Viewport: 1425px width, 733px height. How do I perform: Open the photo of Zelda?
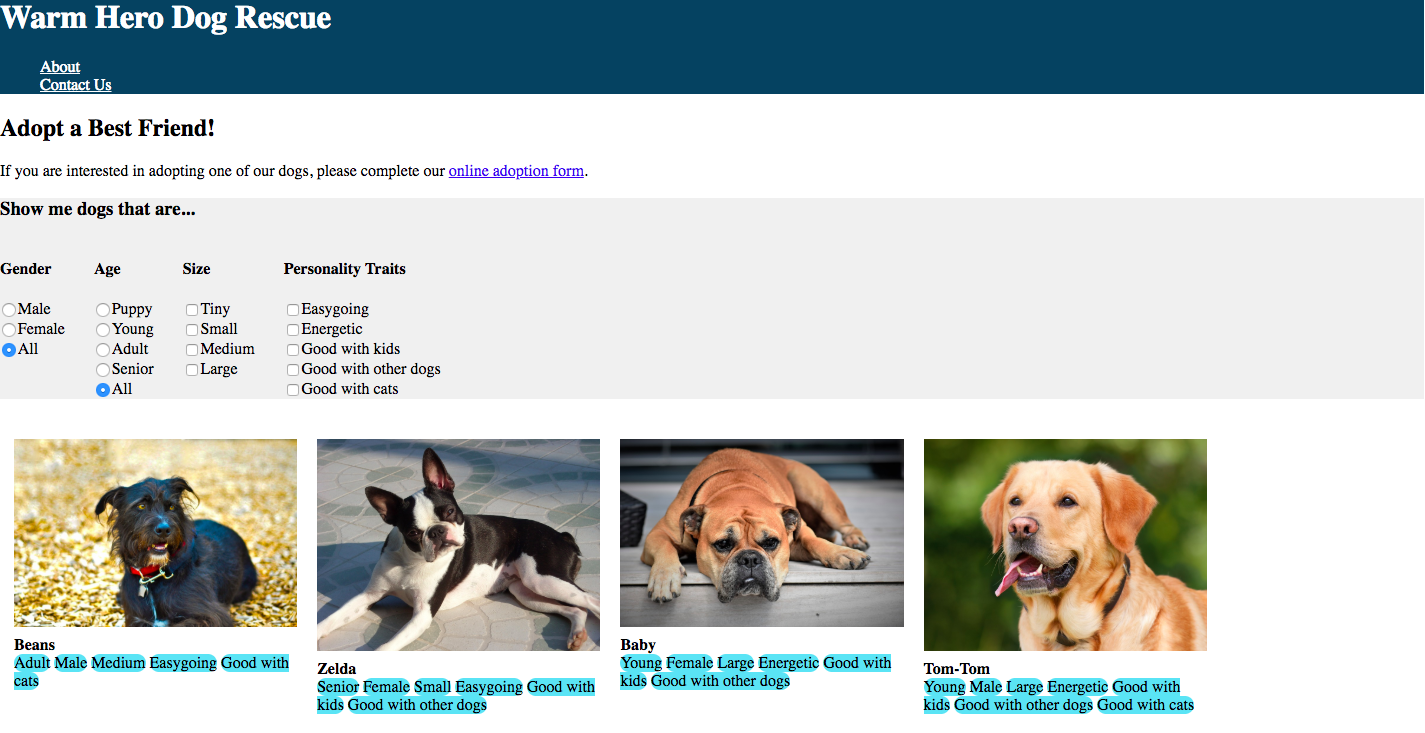[x=458, y=545]
